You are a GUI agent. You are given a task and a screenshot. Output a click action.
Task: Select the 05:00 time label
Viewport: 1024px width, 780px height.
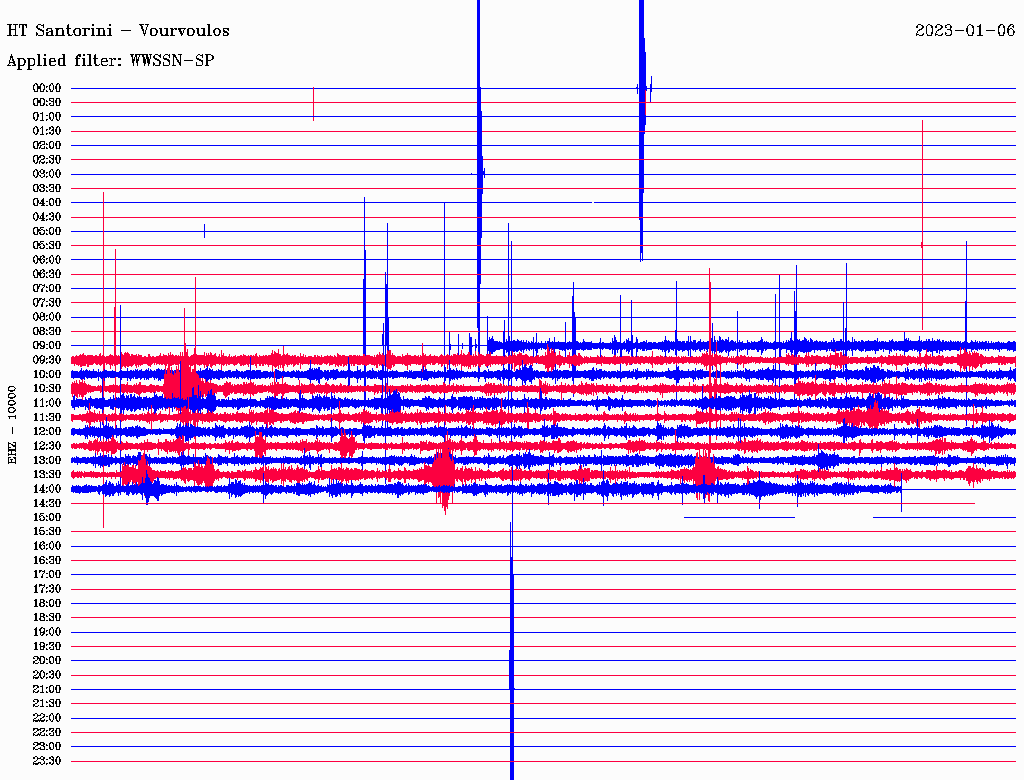pos(46,231)
